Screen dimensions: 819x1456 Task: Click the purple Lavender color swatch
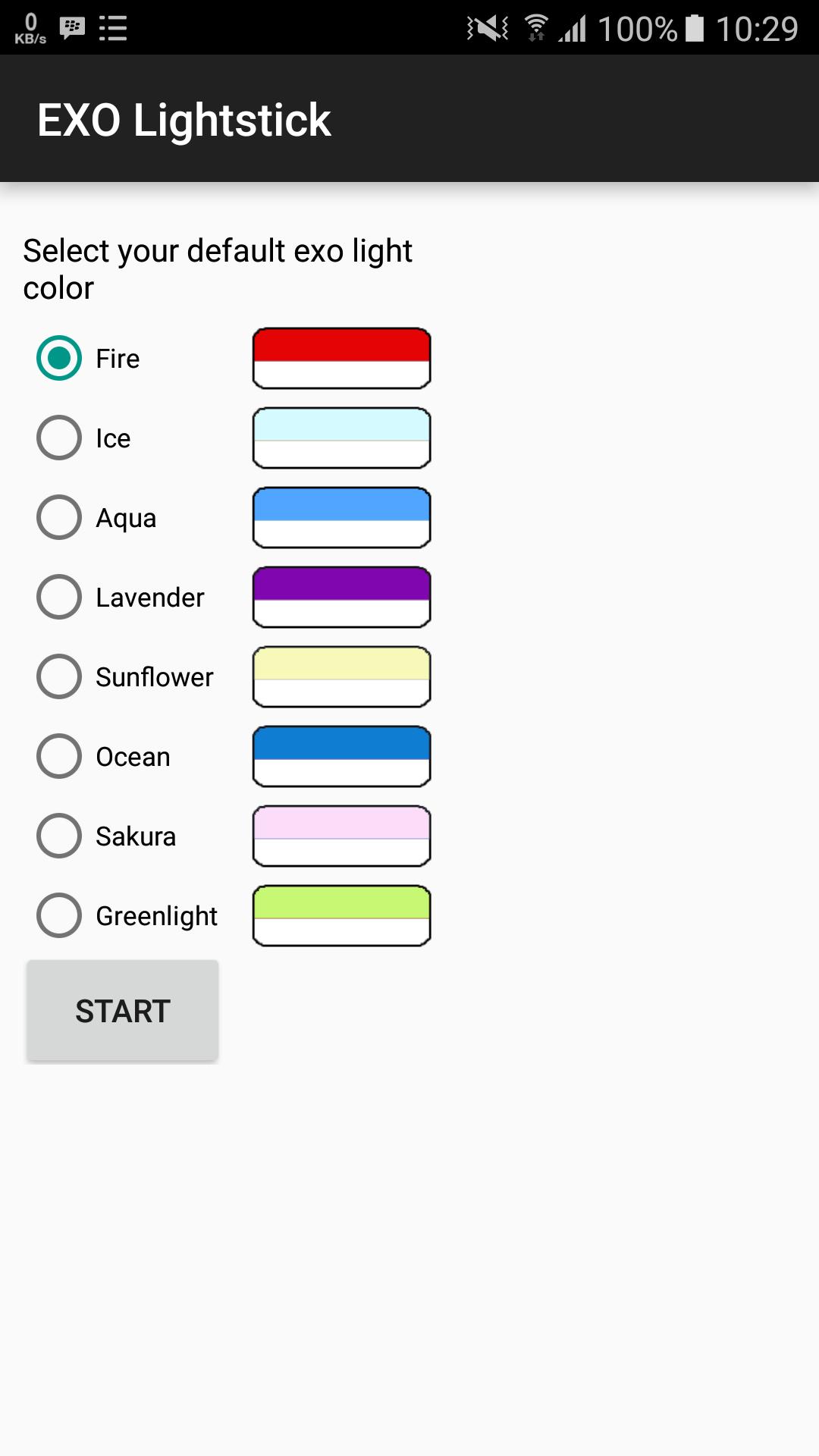click(341, 597)
